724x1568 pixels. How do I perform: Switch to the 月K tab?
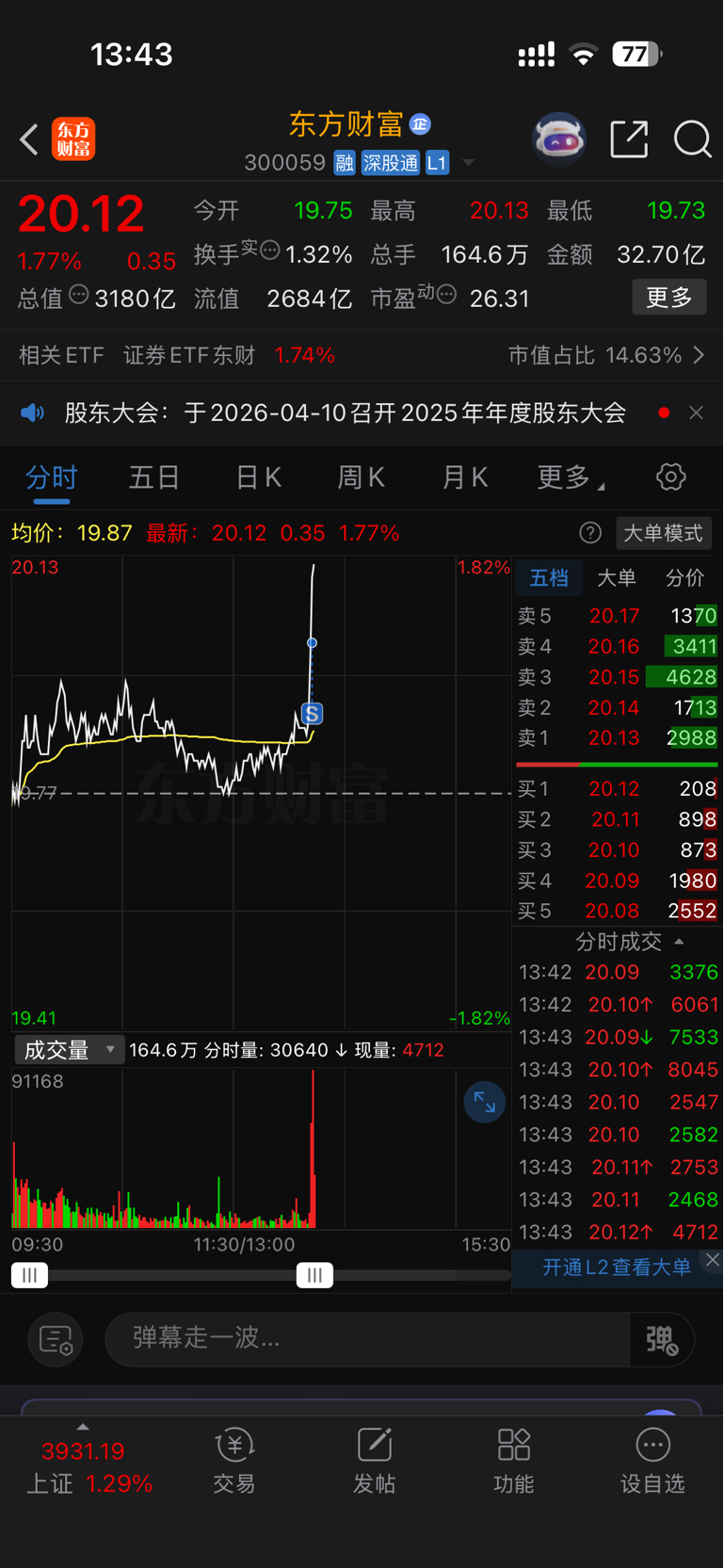point(465,477)
